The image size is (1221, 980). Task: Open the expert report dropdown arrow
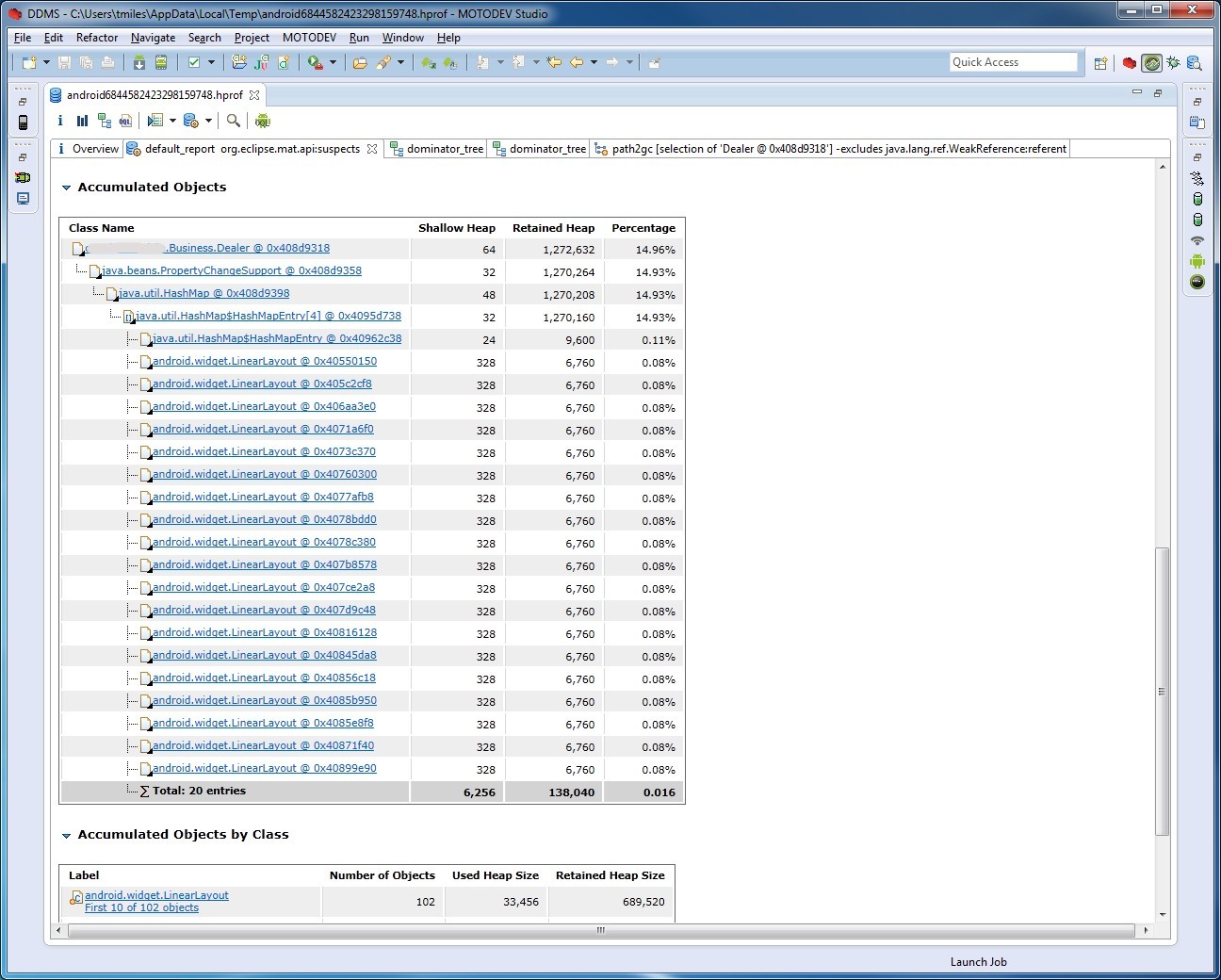[172, 121]
